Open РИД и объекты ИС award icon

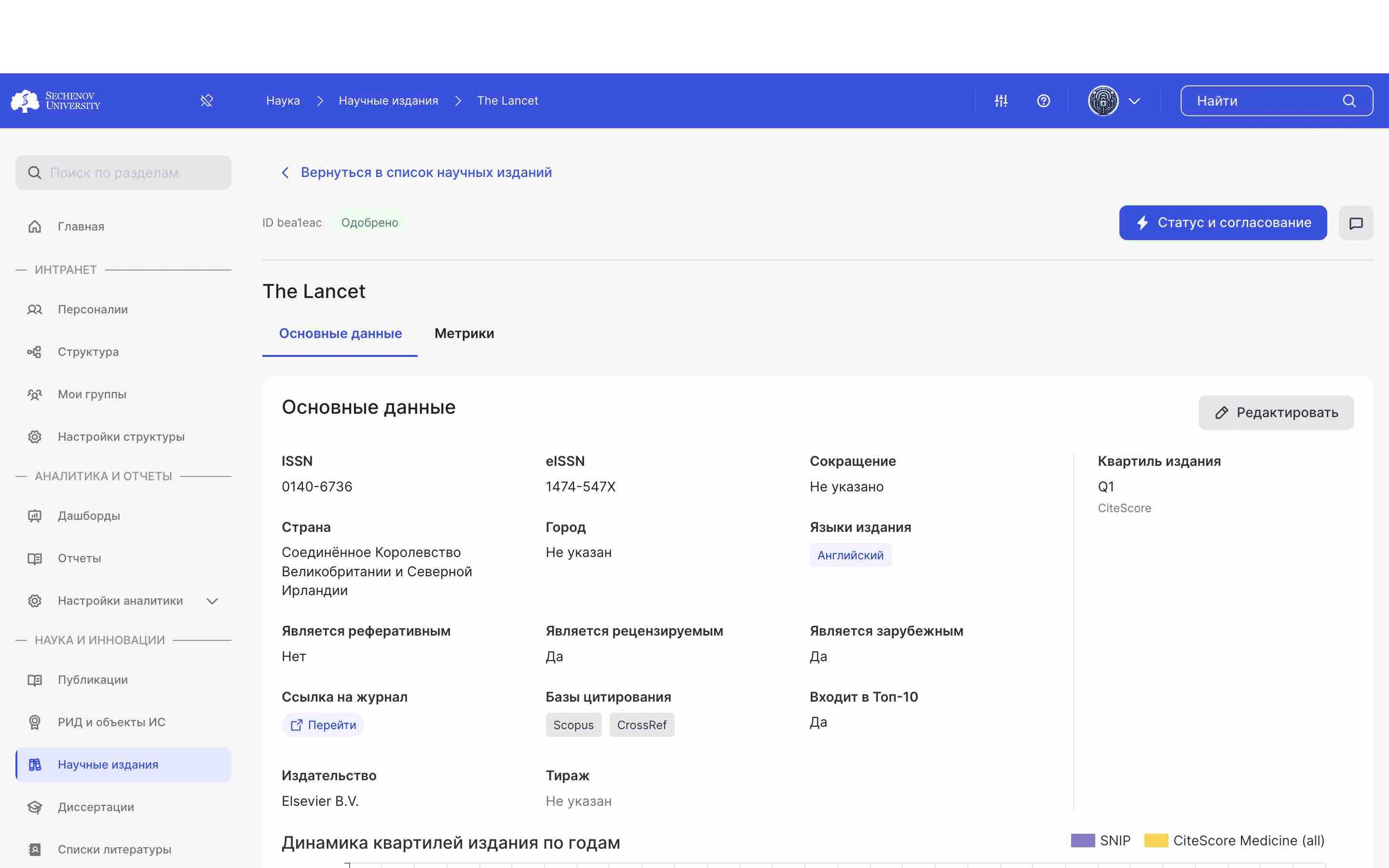coord(34,722)
